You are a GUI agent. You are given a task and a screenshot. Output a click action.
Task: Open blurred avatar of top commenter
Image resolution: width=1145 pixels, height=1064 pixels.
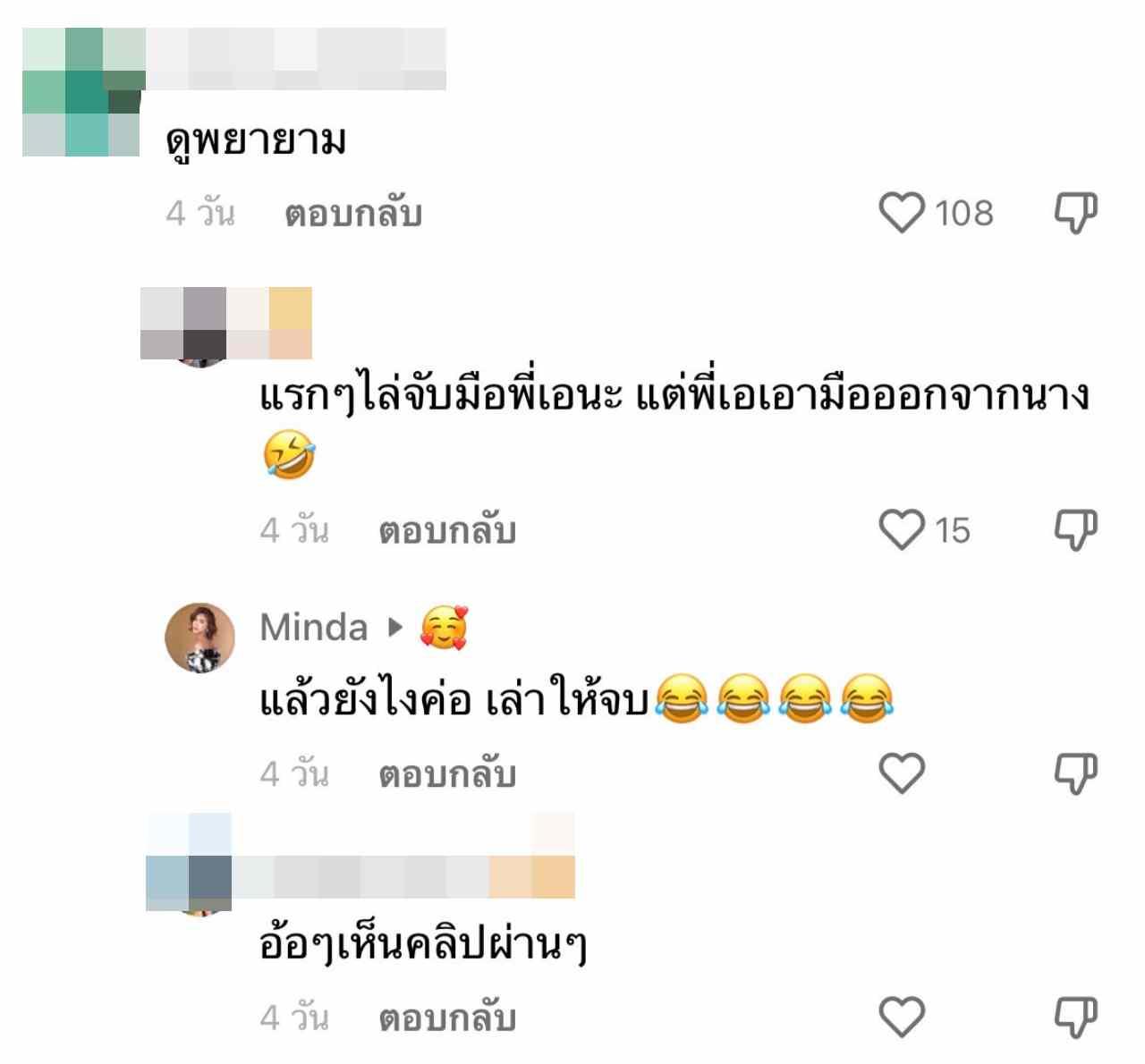[x=82, y=92]
